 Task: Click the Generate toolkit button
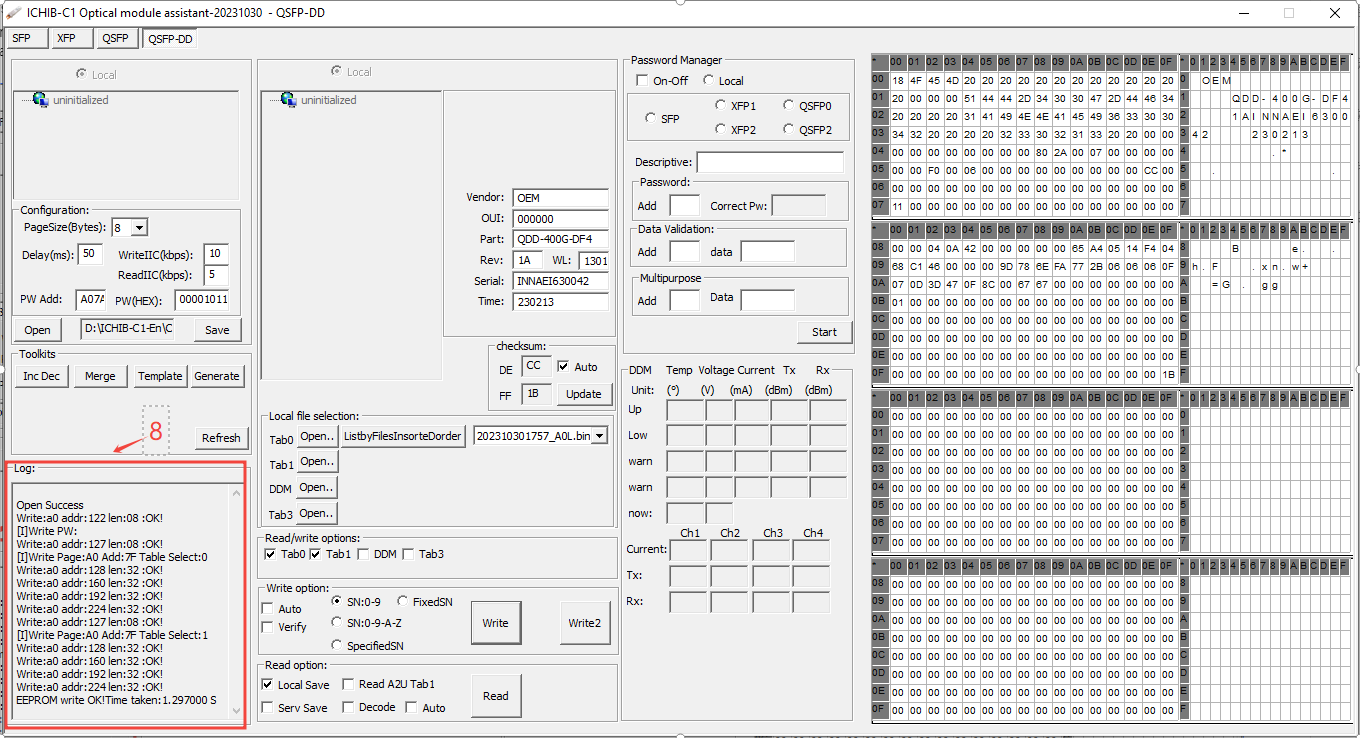tap(217, 376)
